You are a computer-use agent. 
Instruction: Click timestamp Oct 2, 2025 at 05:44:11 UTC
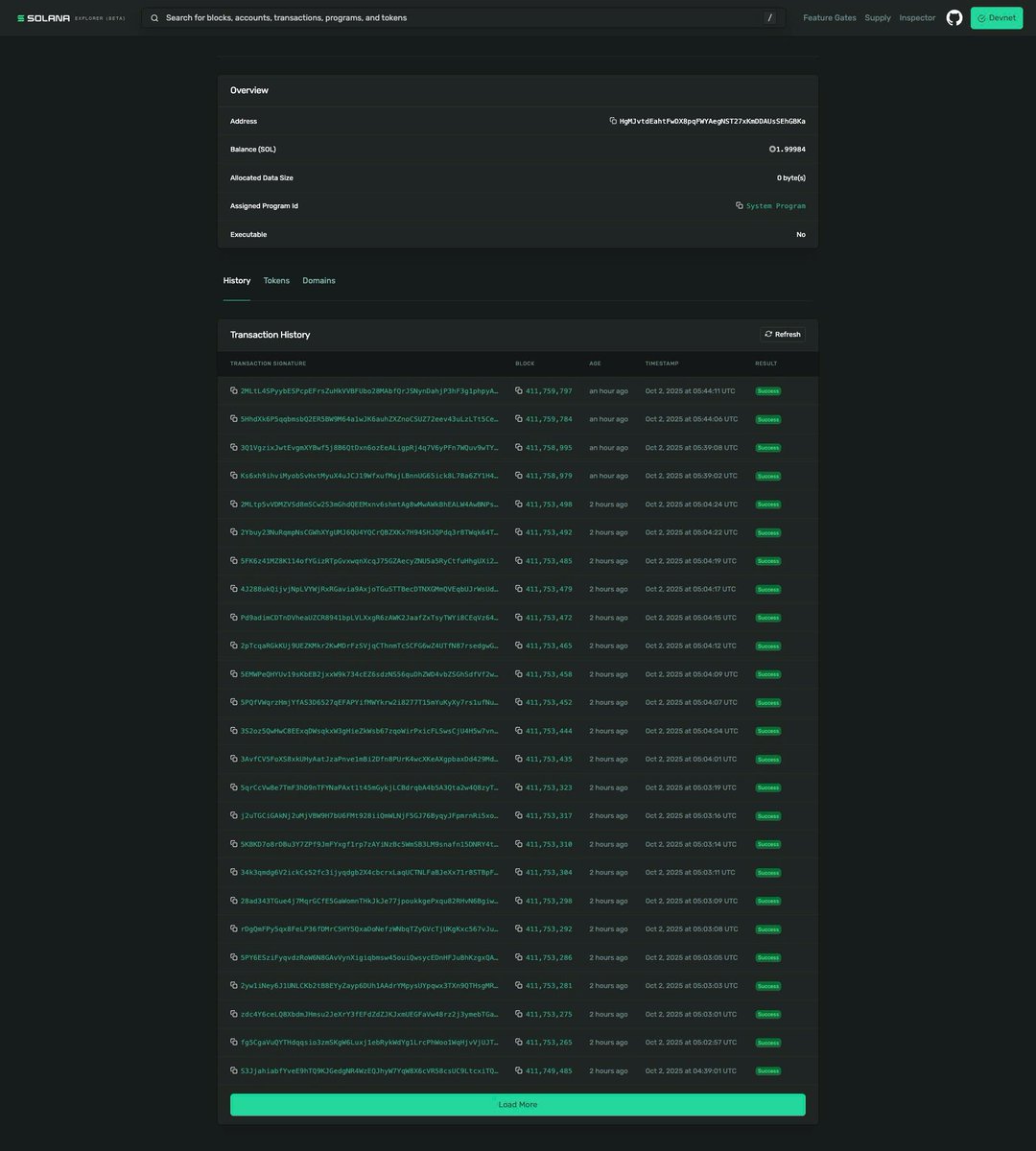click(692, 391)
